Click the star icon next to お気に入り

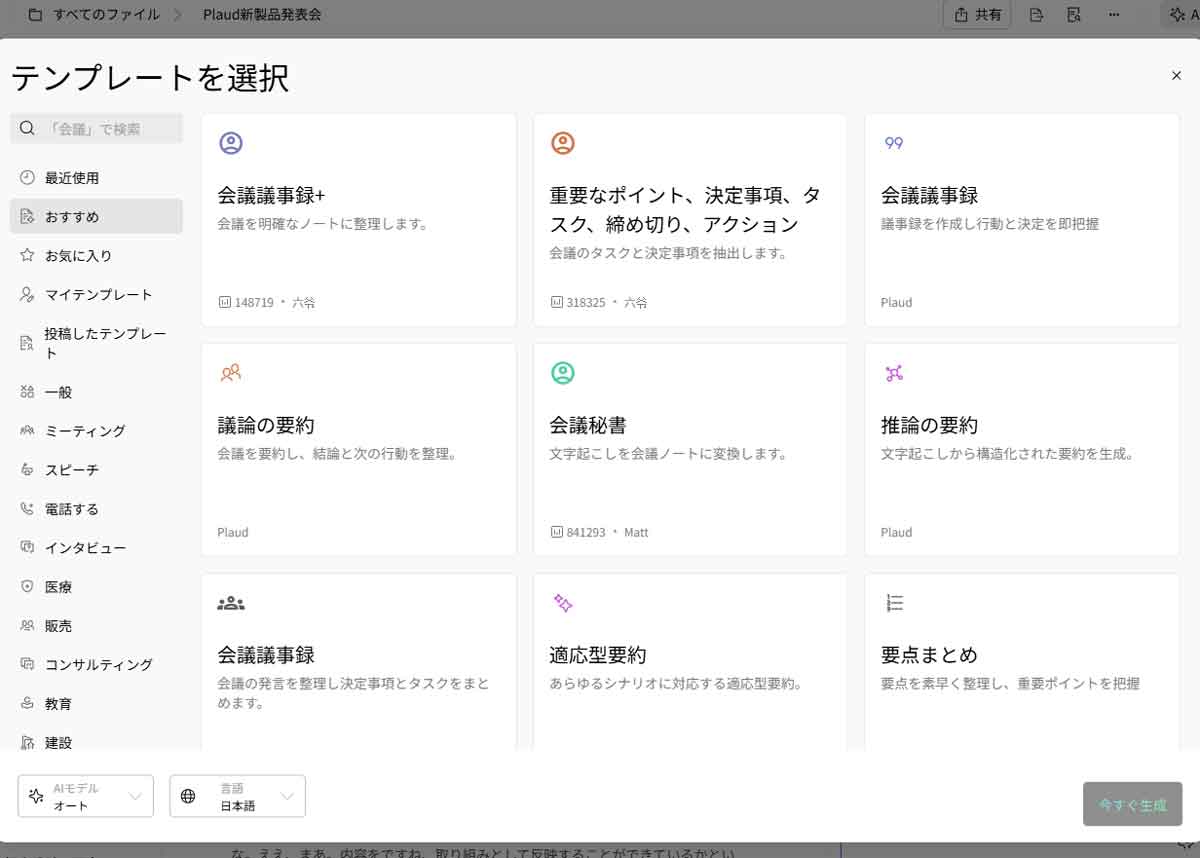(27, 256)
